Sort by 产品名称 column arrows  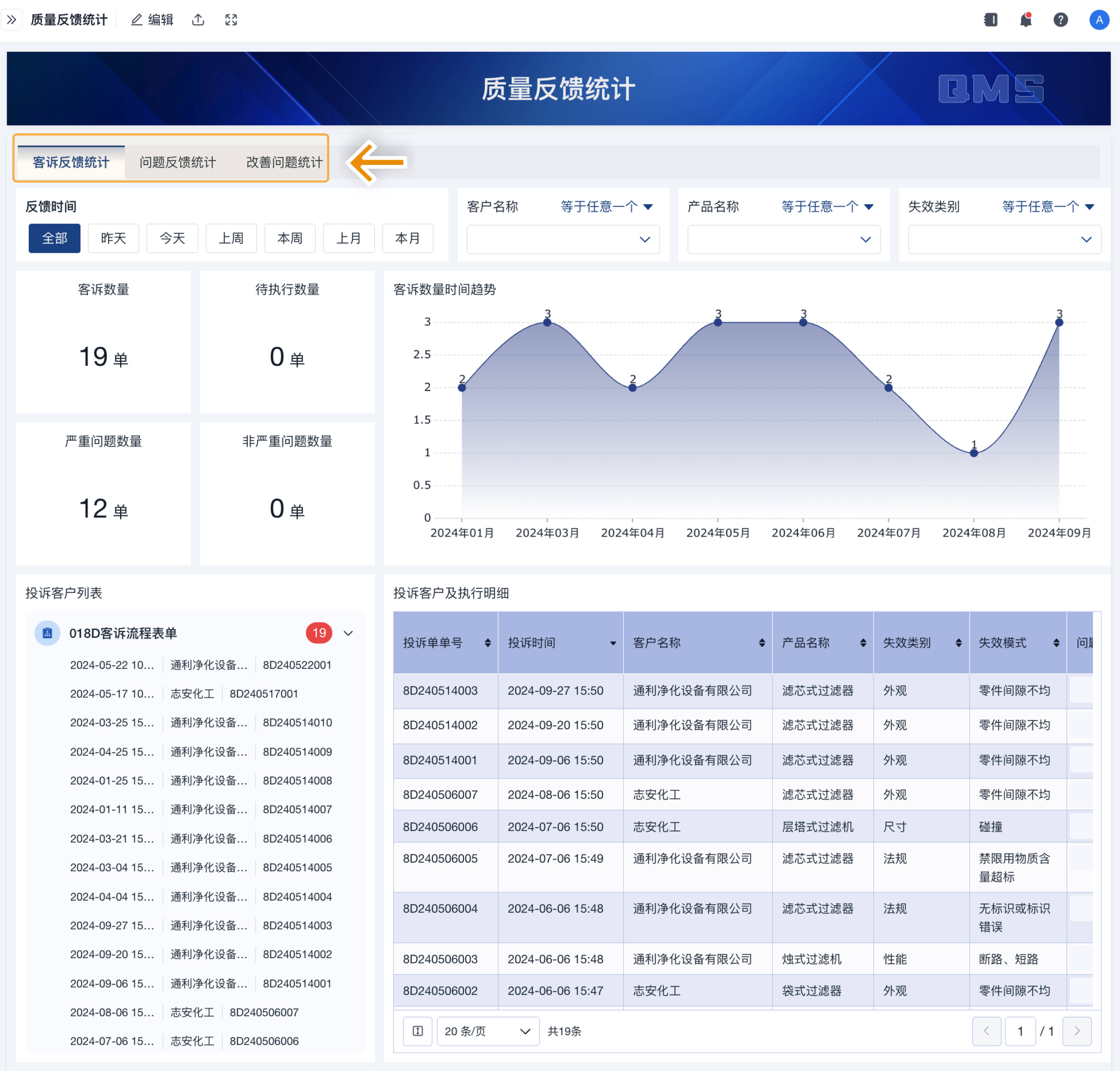coord(863,643)
